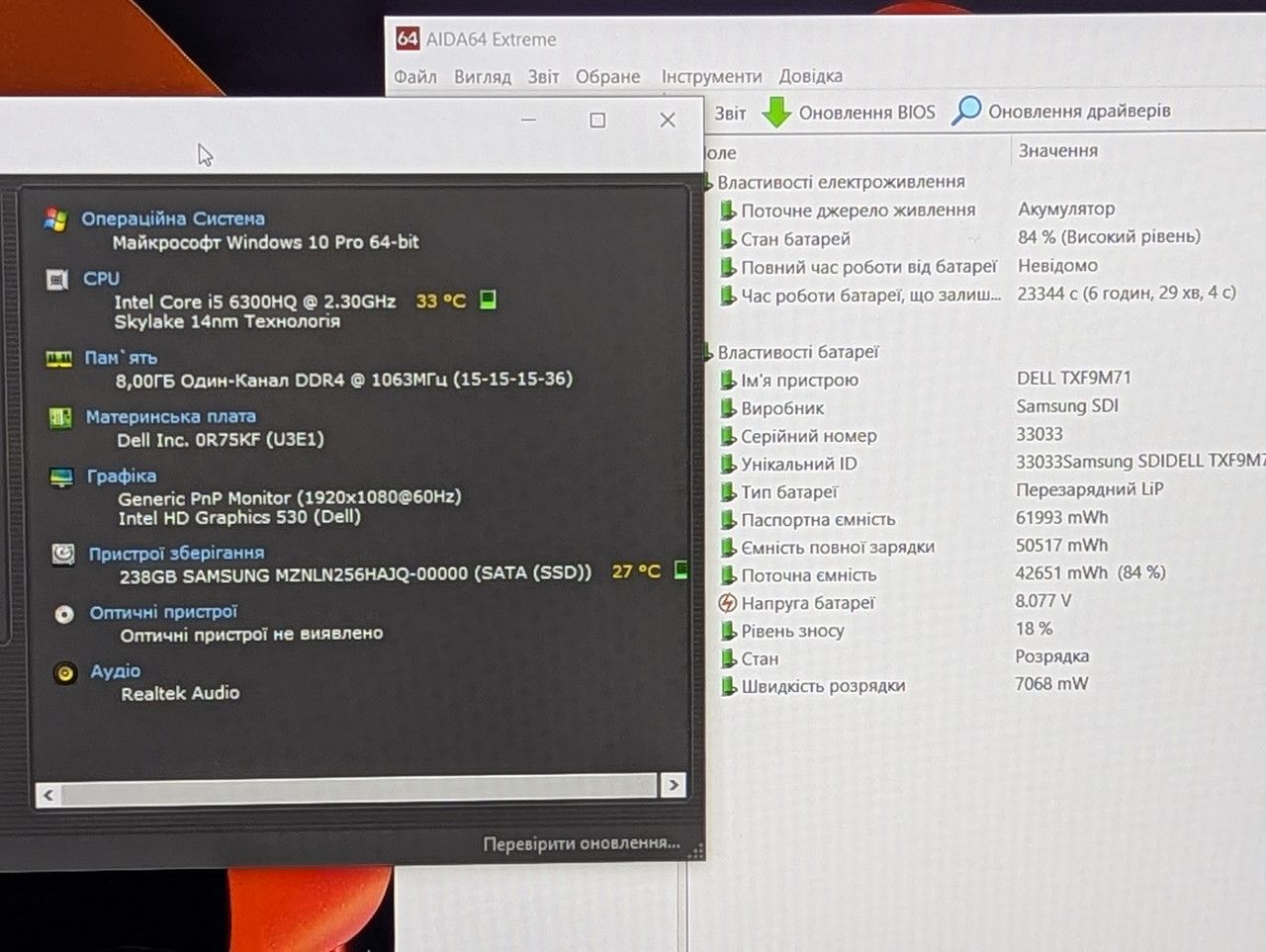Image resolution: width=1266 pixels, height=952 pixels.
Task: Click the battery voltage icon beside Напруга батареї
Action: [727, 603]
